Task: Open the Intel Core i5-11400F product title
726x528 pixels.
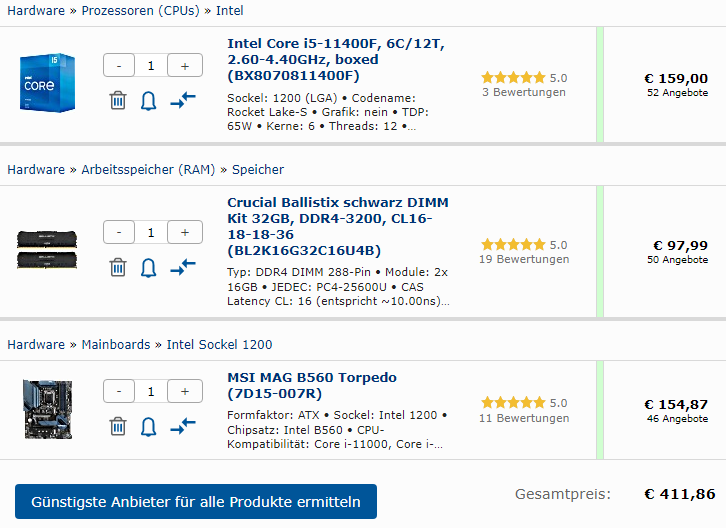Action: coord(336,59)
